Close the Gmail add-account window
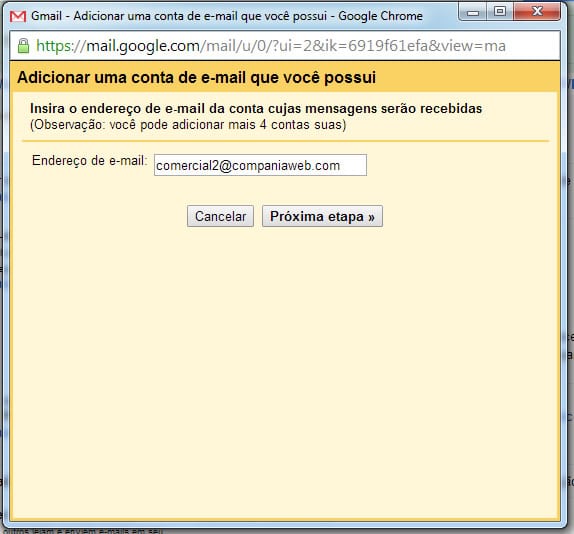This screenshot has width=574, height=534. point(537,12)
